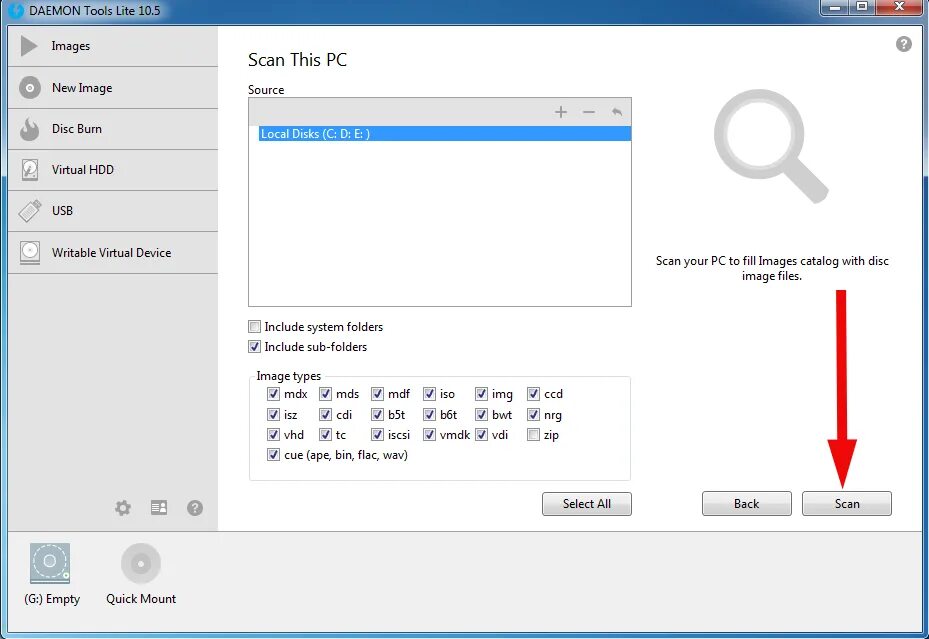Toggle the iscsi image type checkbox

(377, 435)
